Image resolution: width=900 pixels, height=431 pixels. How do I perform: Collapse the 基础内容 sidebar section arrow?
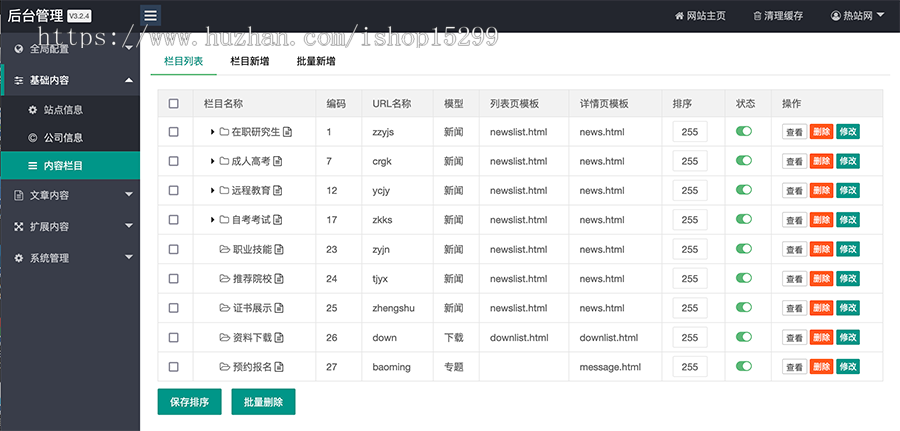pyautogui.click(x=129, y=80)
